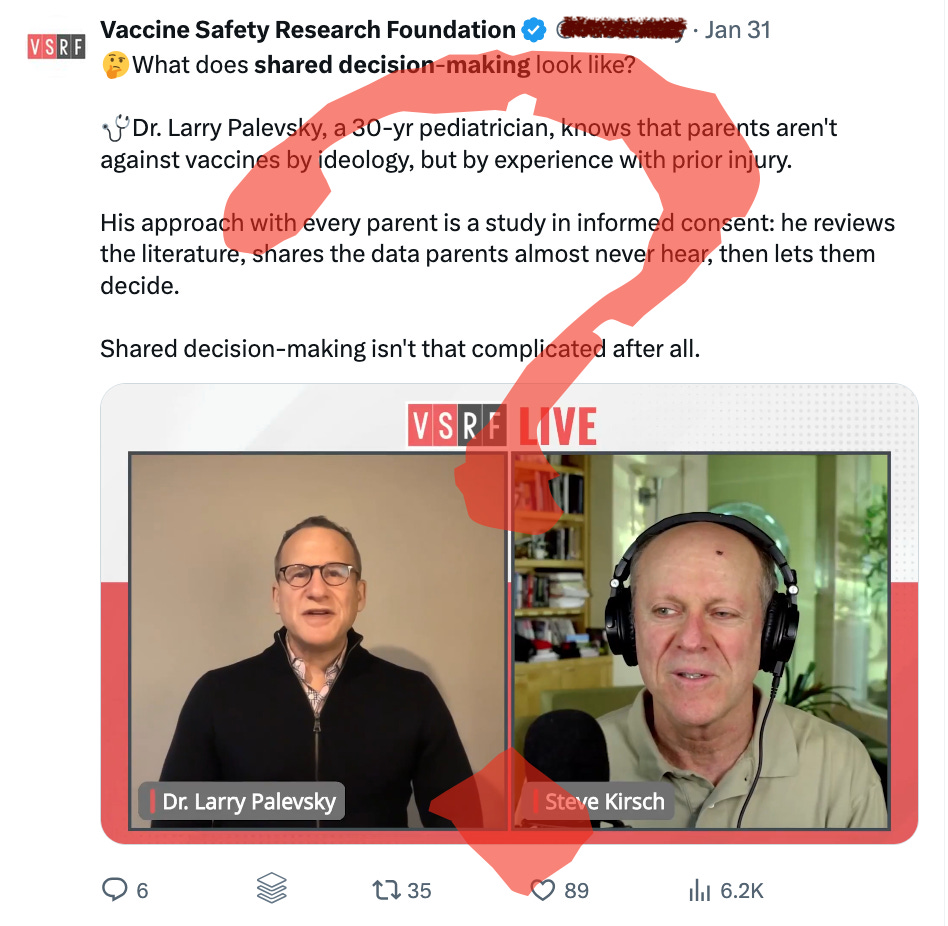Click the retweet arrows icon
This screenshot has height=926, width=948.
386,890
